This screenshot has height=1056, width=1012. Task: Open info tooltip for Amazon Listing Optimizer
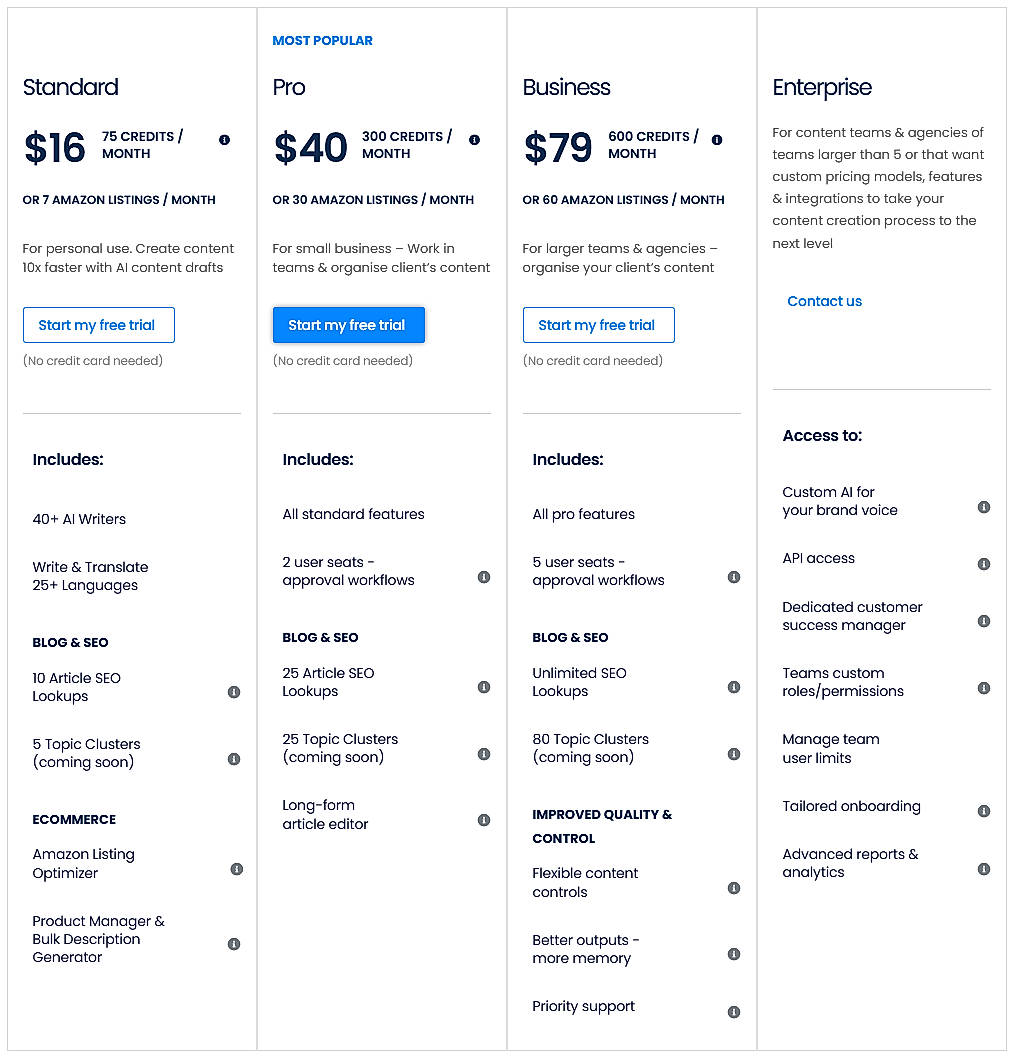pyautogui.click(x=236, y=868)
